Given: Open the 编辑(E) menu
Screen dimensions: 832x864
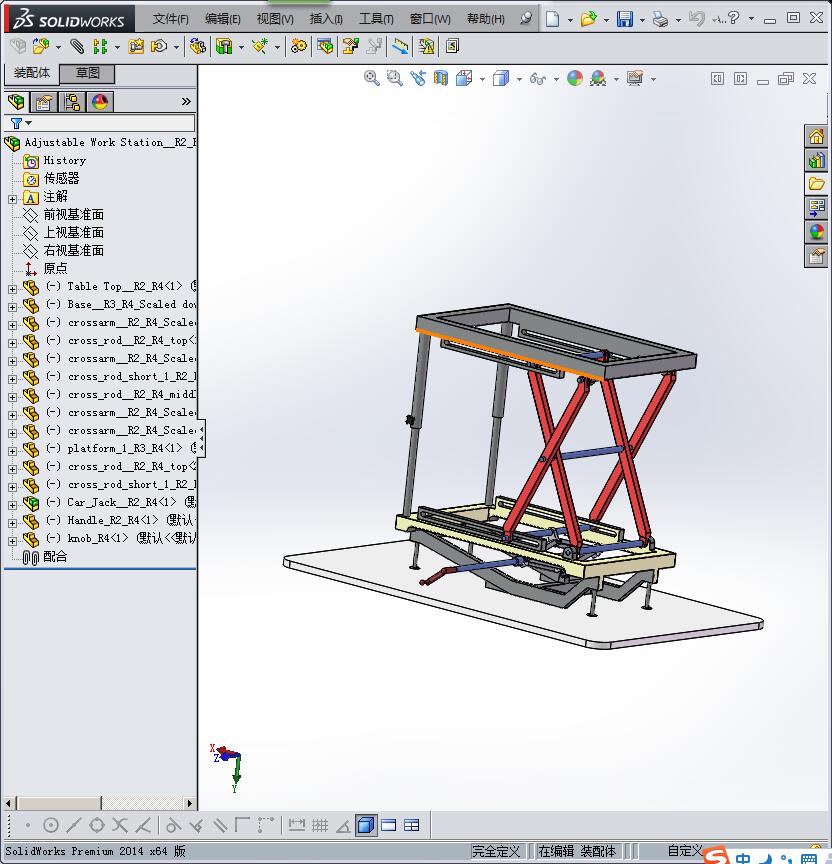Looking at the screenshot, I should 223,19.
